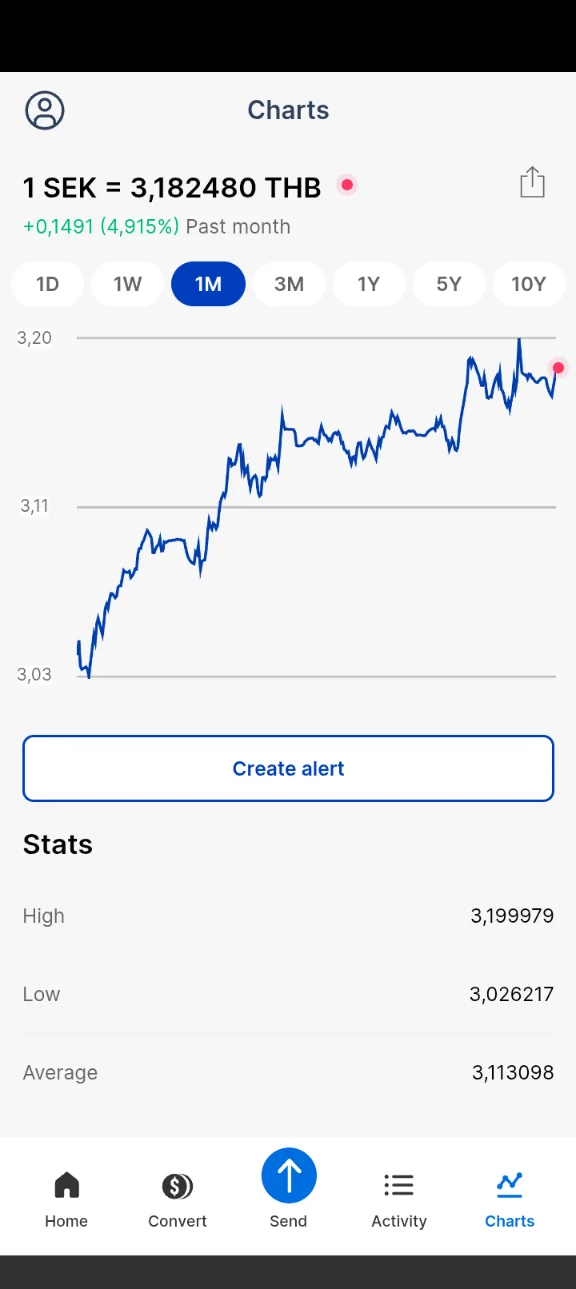The width and height of the screenshot is (576, 1289).
Task: Tap the blue Send arrow button
Action: coord(289,1175)
